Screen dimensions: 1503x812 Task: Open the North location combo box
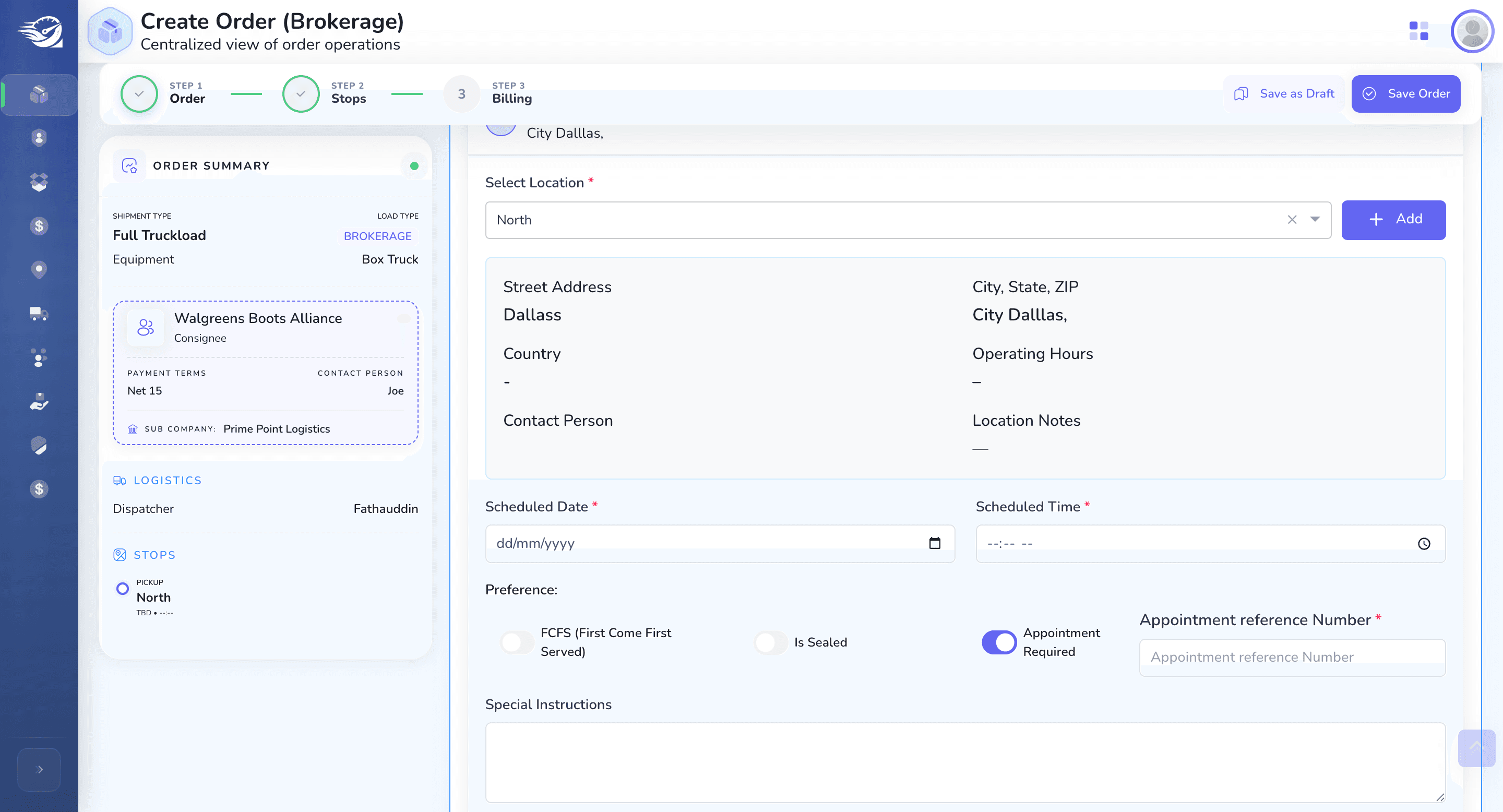click(x=908, y=220)
